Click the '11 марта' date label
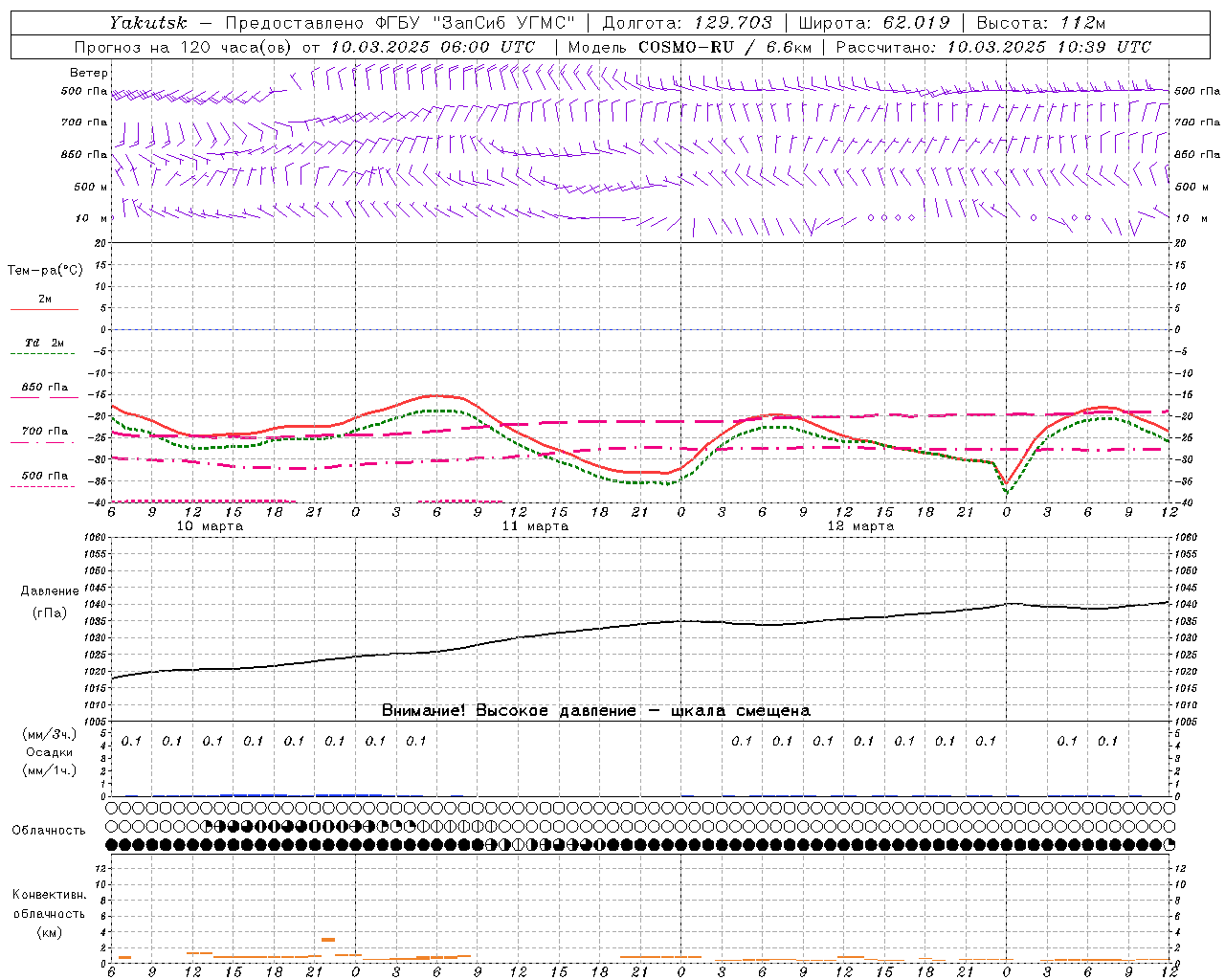Image resolution: width=1225 pixels, height=980 pixels. 535,526
